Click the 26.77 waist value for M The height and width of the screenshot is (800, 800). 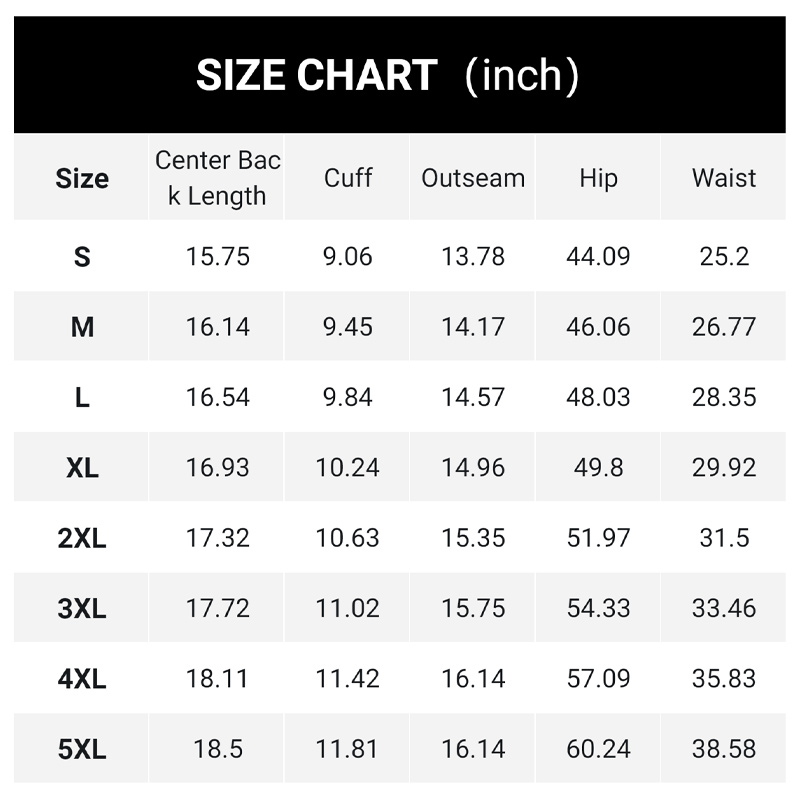[723, 327]
